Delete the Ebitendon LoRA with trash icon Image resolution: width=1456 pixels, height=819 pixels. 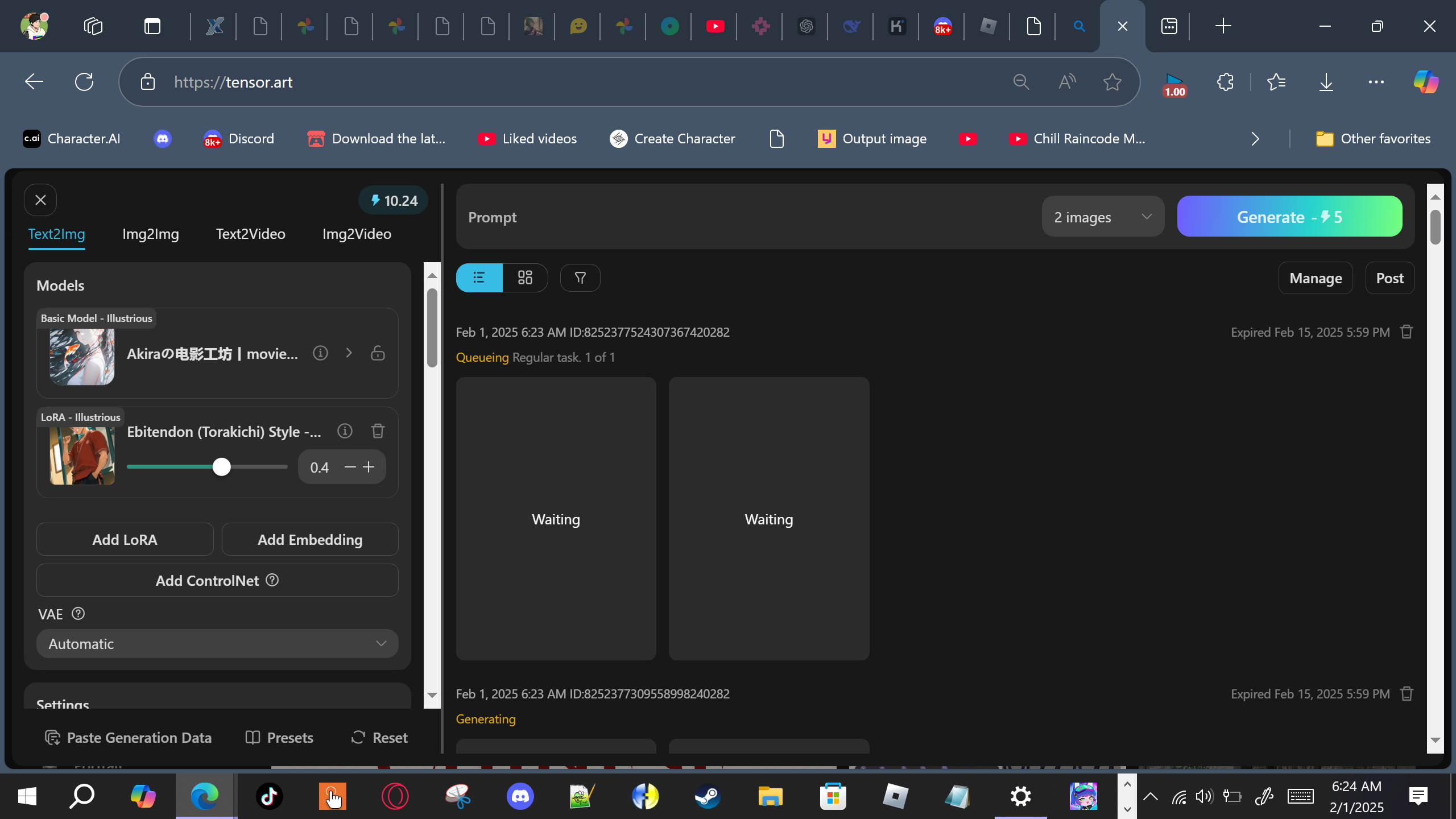click(378, 431)
